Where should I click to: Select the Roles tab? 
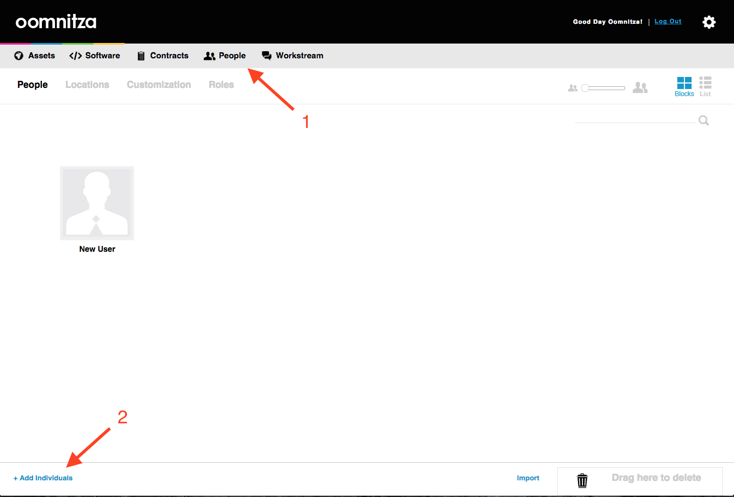coord(221,85)
